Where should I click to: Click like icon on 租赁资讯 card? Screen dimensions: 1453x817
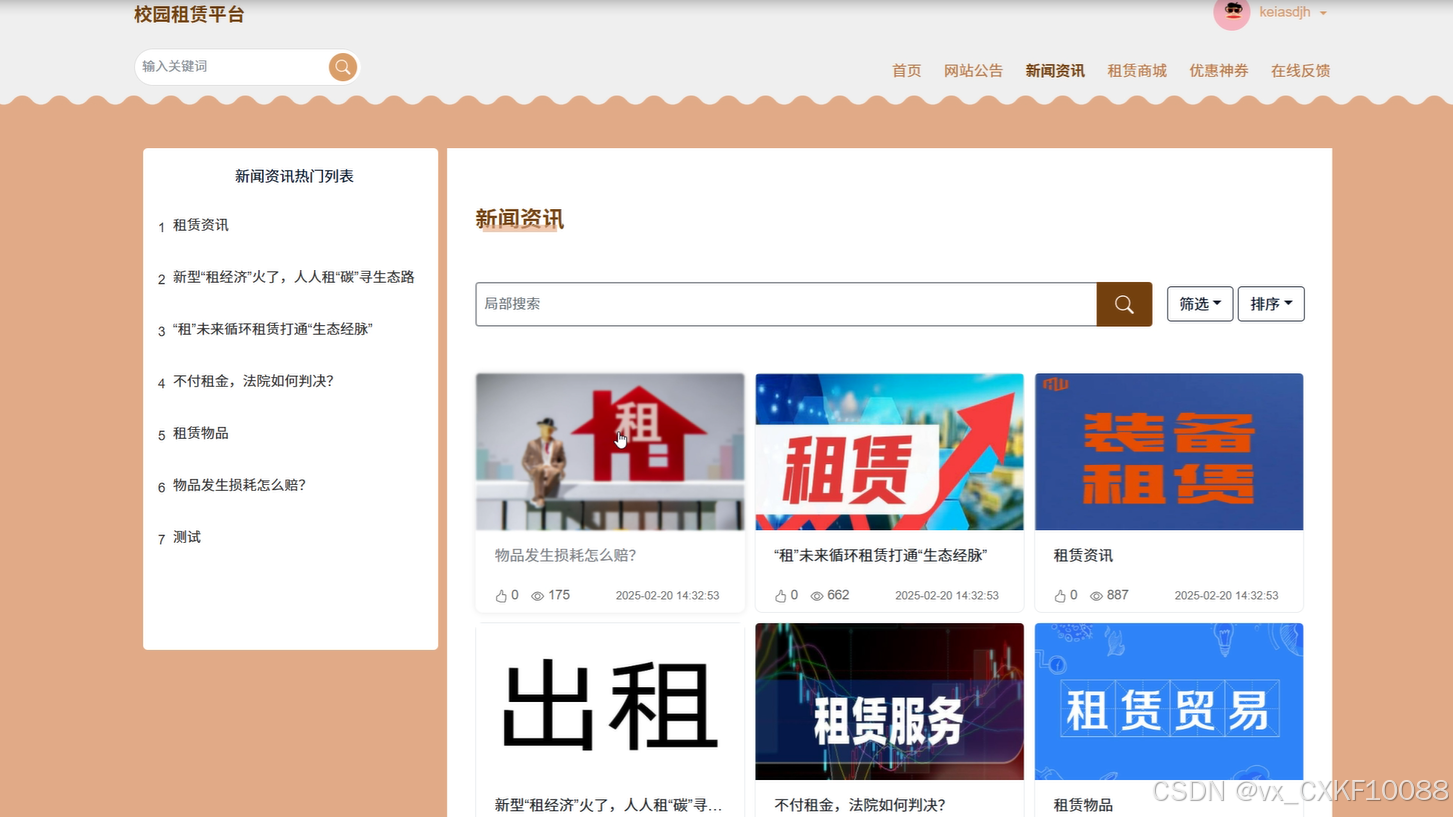[x=1060, y=596]
